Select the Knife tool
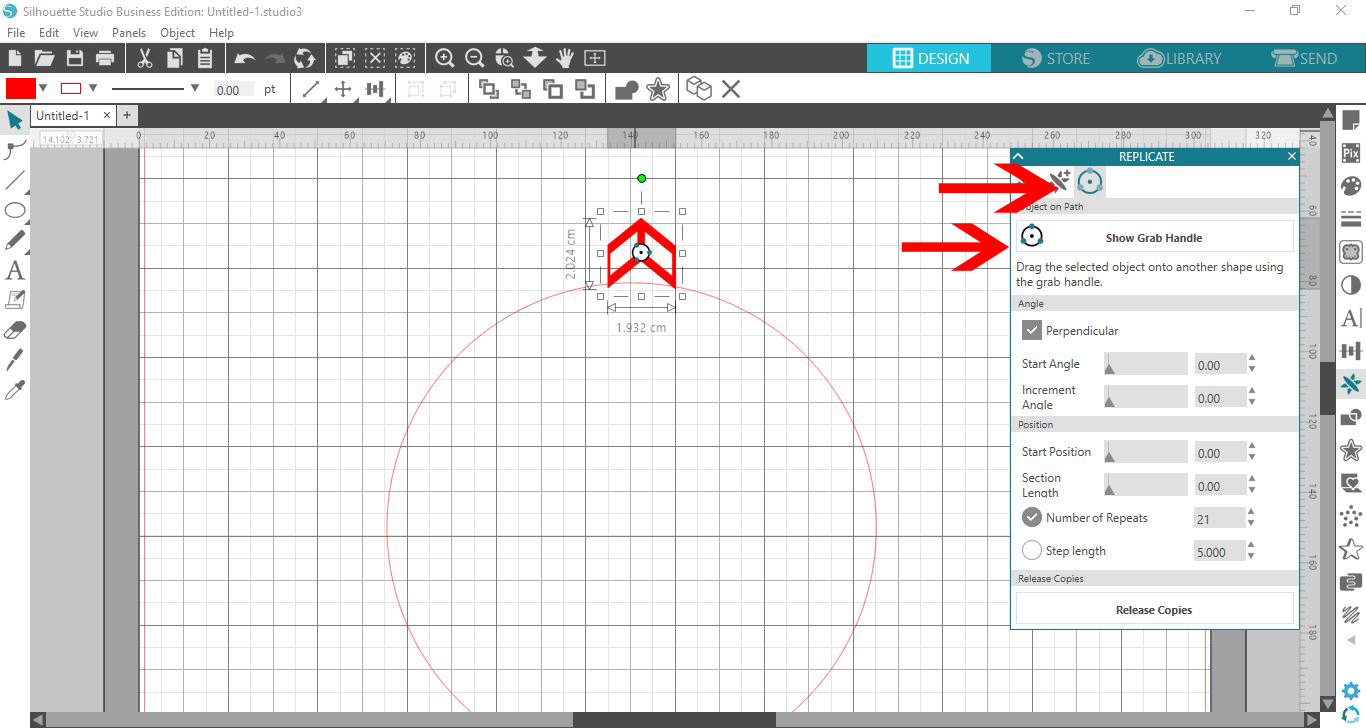This screenshot has width=1366, height=728. [15, 360]
